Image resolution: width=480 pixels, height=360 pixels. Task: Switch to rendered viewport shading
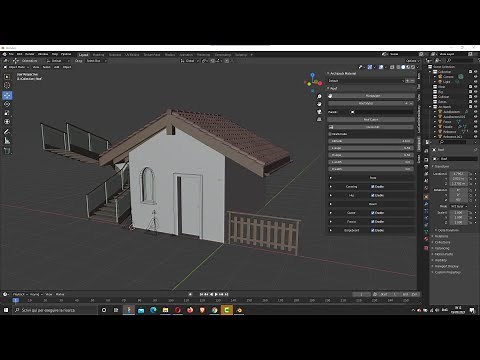pos(413,67)
